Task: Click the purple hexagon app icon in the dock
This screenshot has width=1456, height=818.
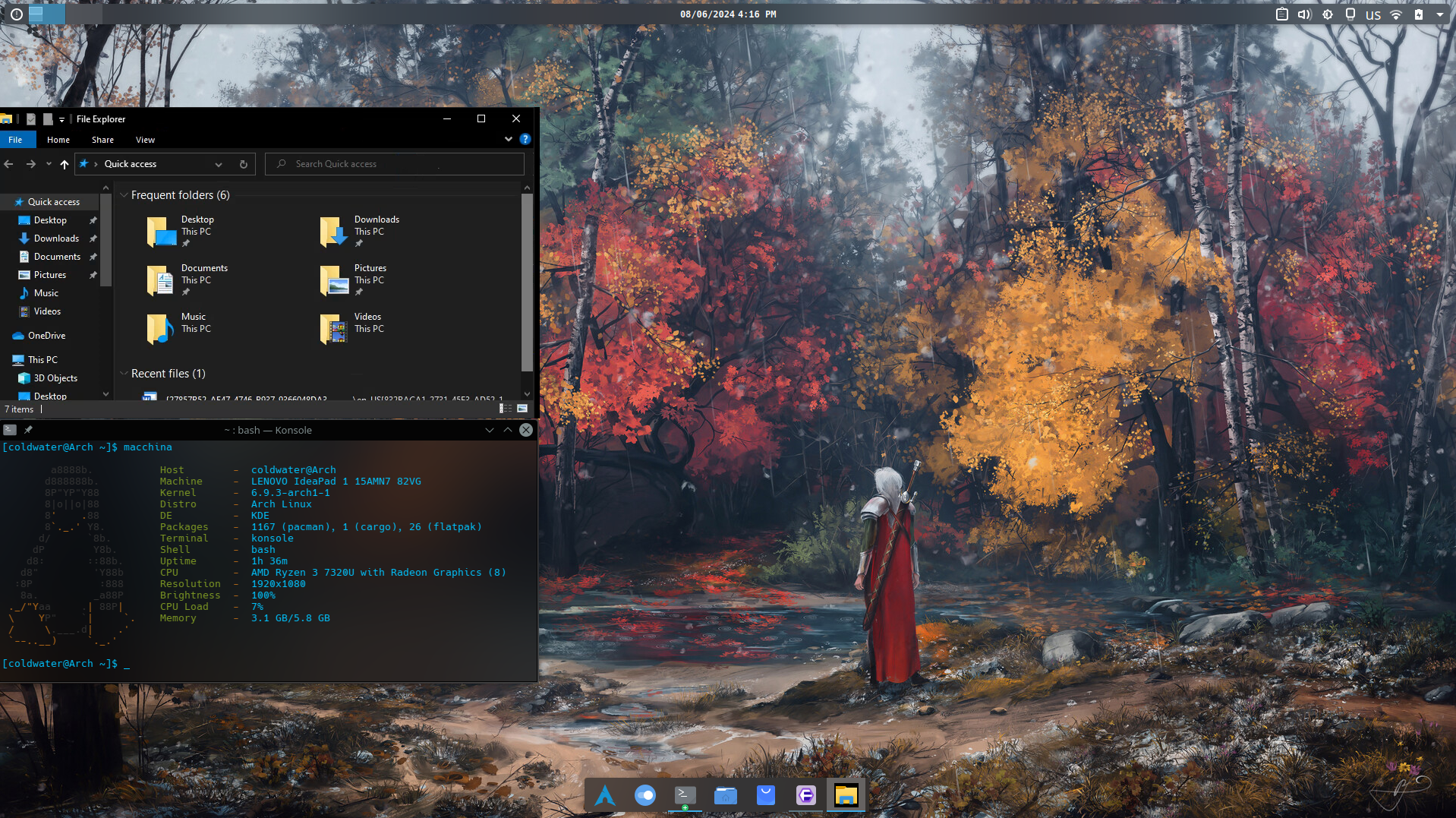Action: point(806,795)
